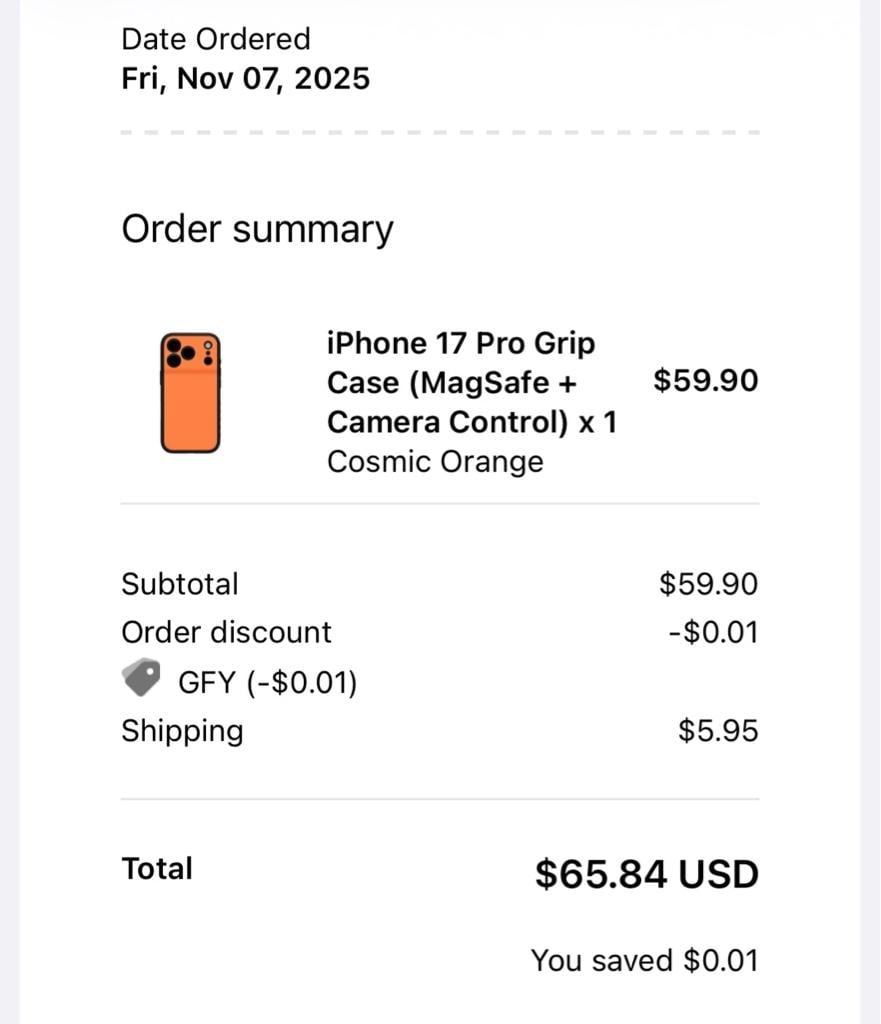This screenshot has width=881, height=1024.
Task: Click the shipping cost $5.95
Action: [x=718, y=731]
